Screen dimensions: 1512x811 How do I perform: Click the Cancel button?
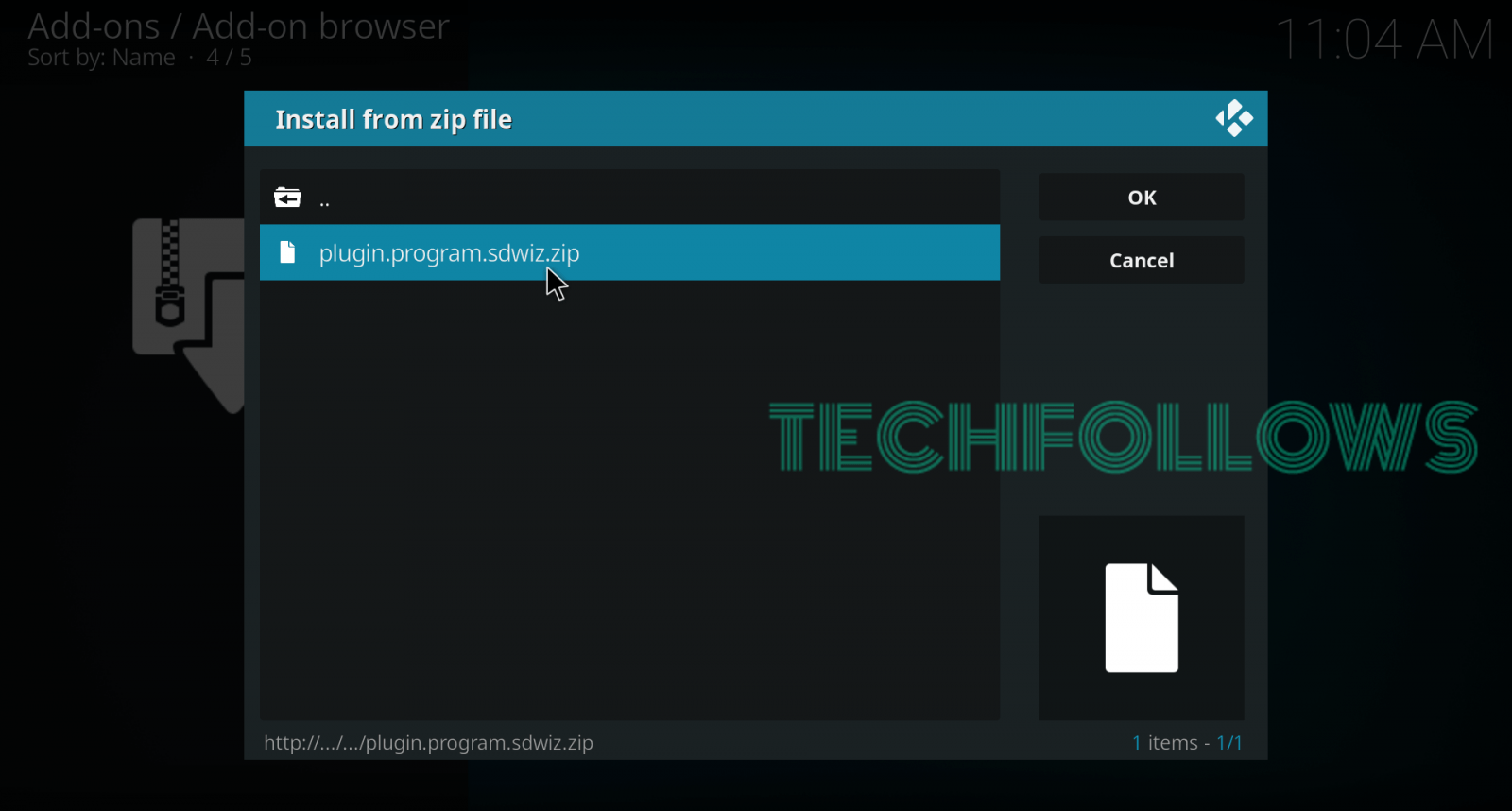[1142, 260]
